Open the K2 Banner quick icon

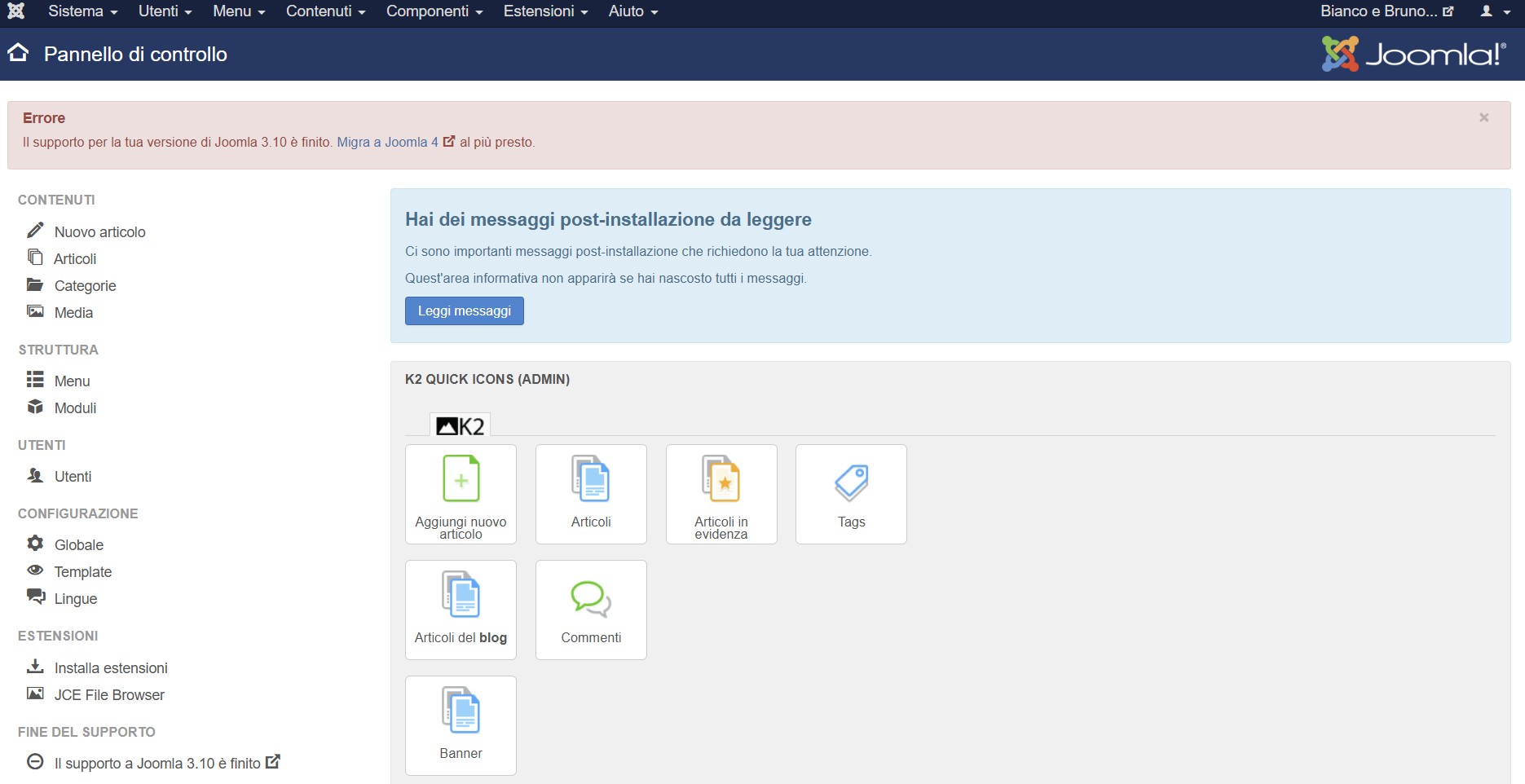(x=461, y=725)
